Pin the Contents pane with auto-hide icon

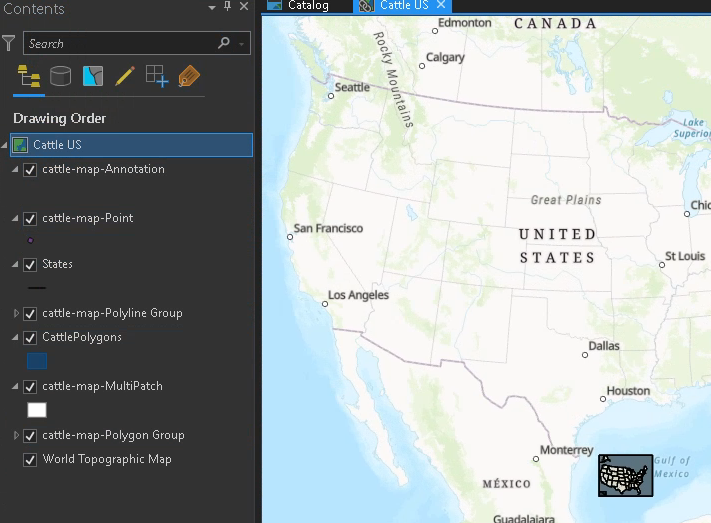tap(228, 6)
